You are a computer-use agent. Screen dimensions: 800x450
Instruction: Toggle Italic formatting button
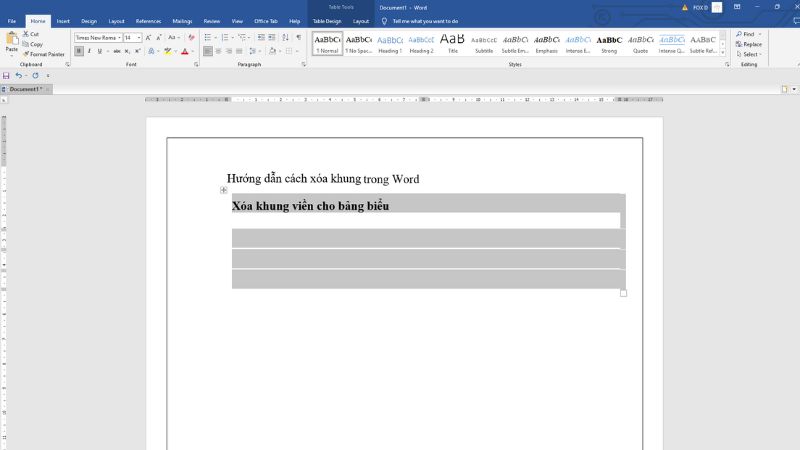[x=89, y=51]
